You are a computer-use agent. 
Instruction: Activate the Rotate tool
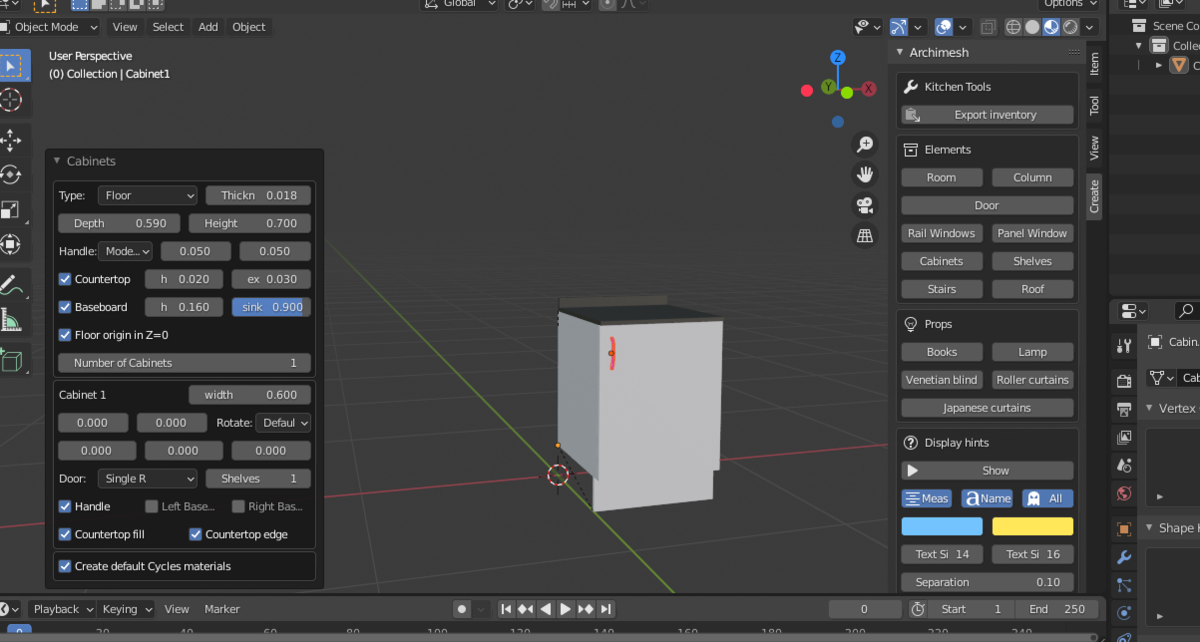[x=11, y=174]
